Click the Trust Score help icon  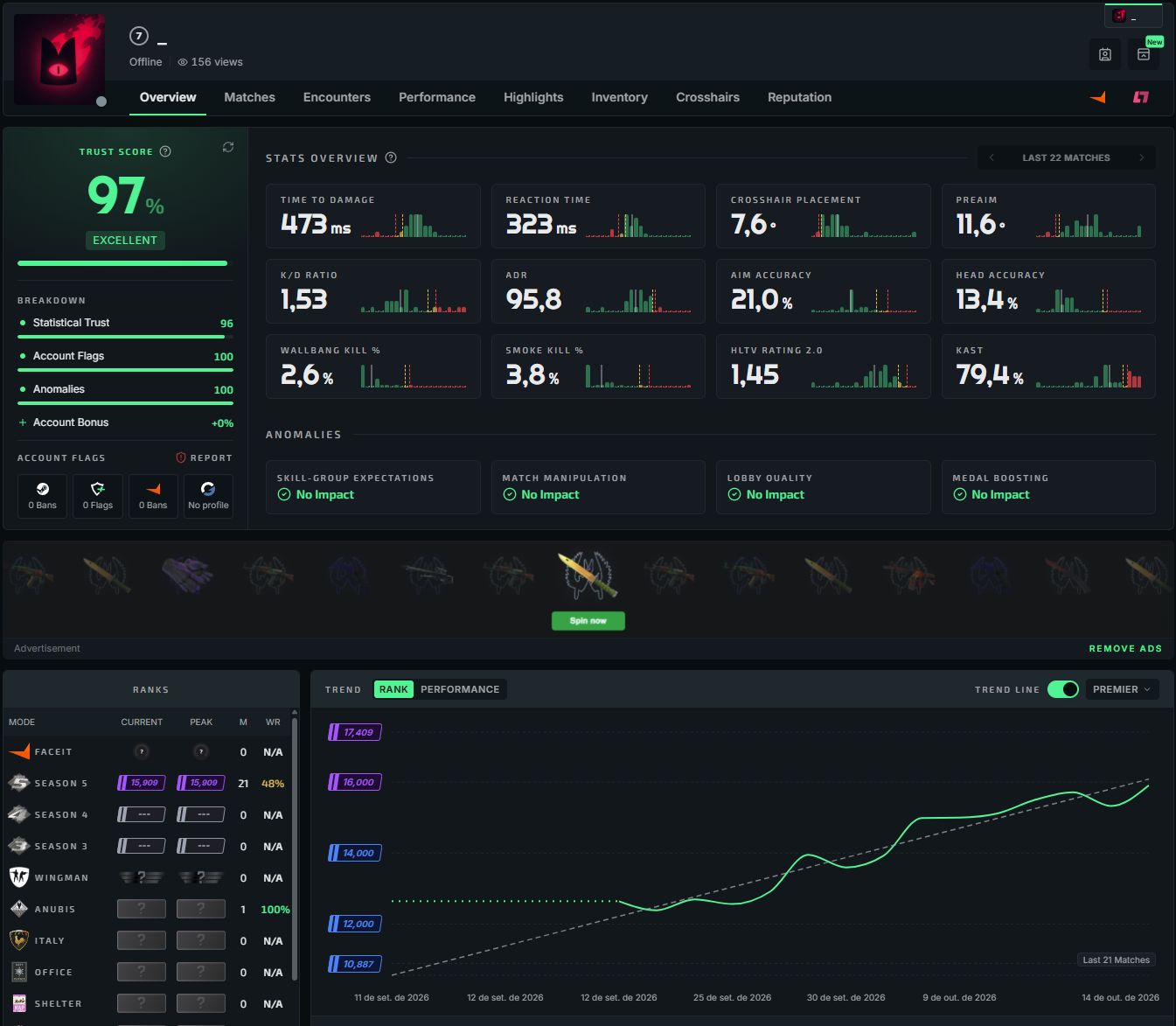[165, 151]
